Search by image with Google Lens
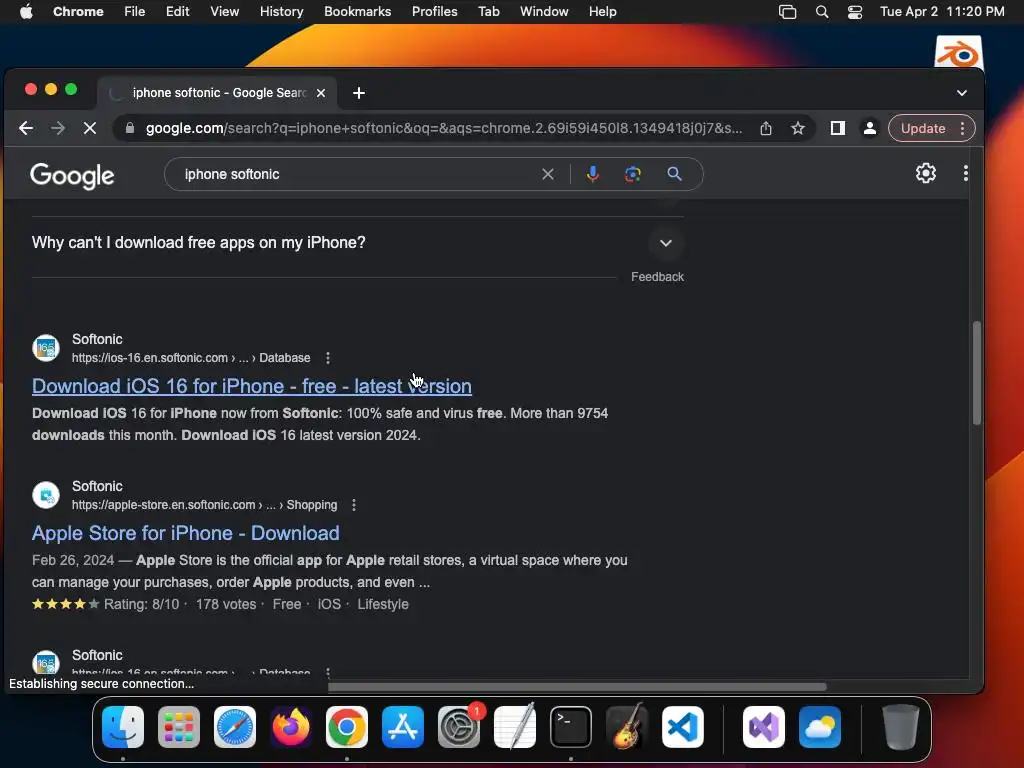1024x768 pixels. click(633, 174)
